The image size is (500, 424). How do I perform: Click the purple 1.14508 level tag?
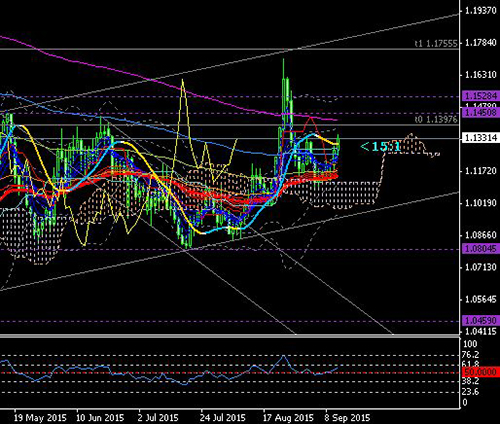click(480, 112)
